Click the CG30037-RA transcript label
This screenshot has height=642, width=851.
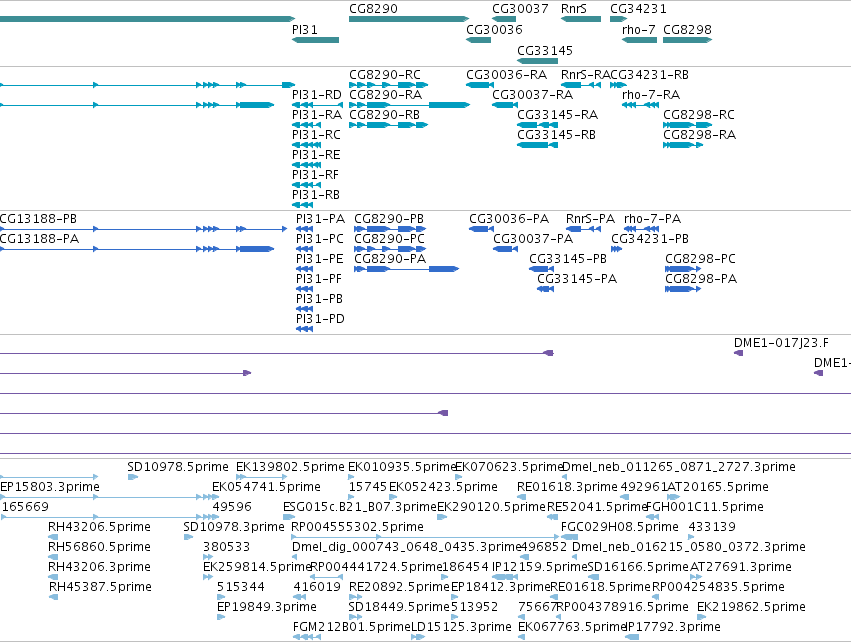pos(532,95)
